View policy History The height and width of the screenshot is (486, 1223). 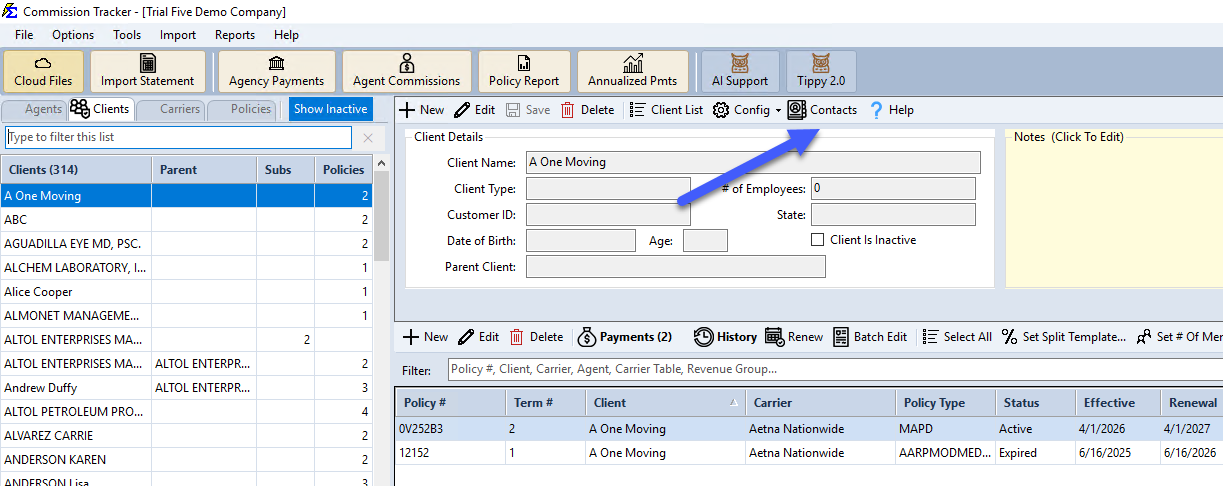pyautogui.click(x=725, y=337)
